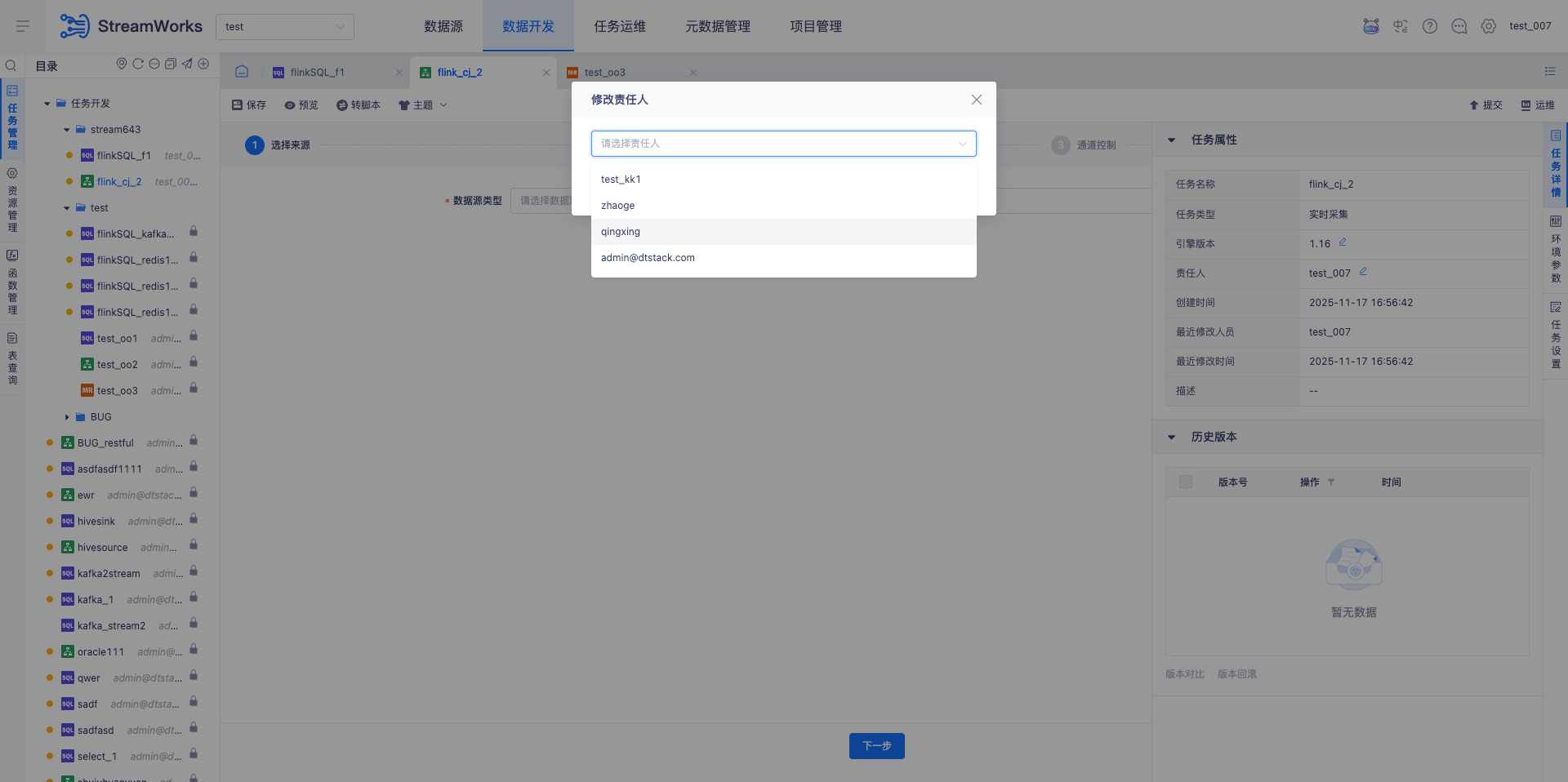Click the refresh icon in 目录 header
This screenshot has height=782, width=1568.
point(138,64)
